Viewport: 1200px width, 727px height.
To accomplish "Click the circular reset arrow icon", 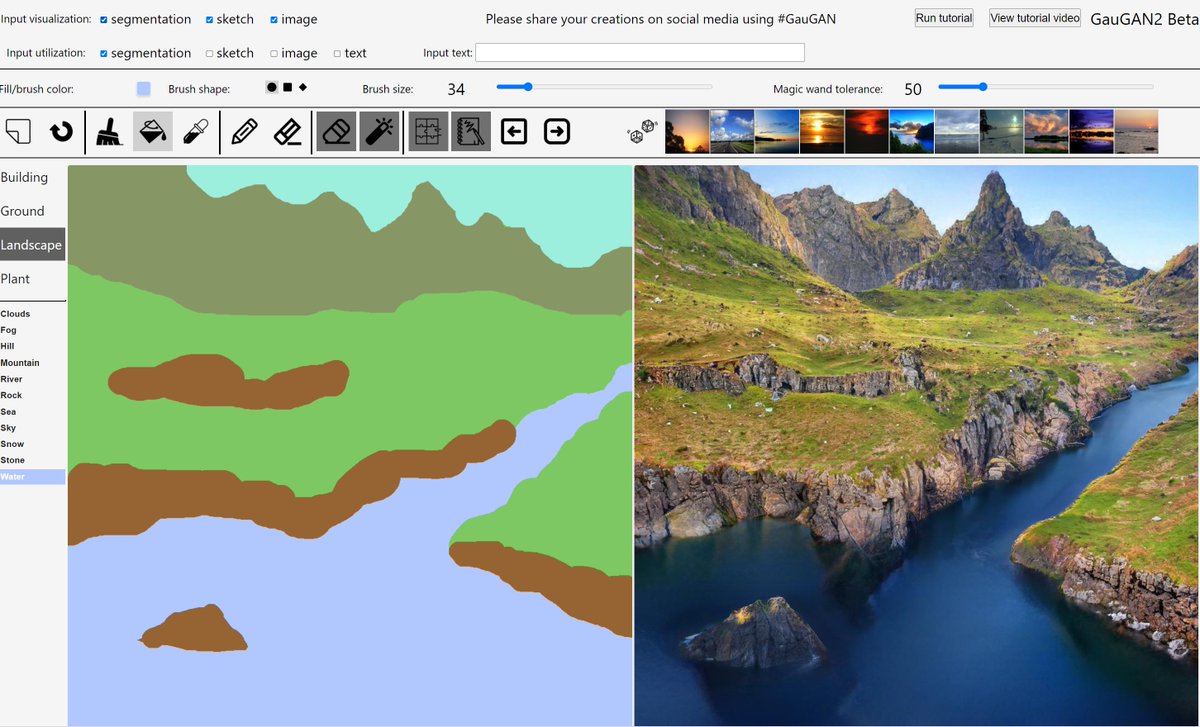I will pos(62,131).
